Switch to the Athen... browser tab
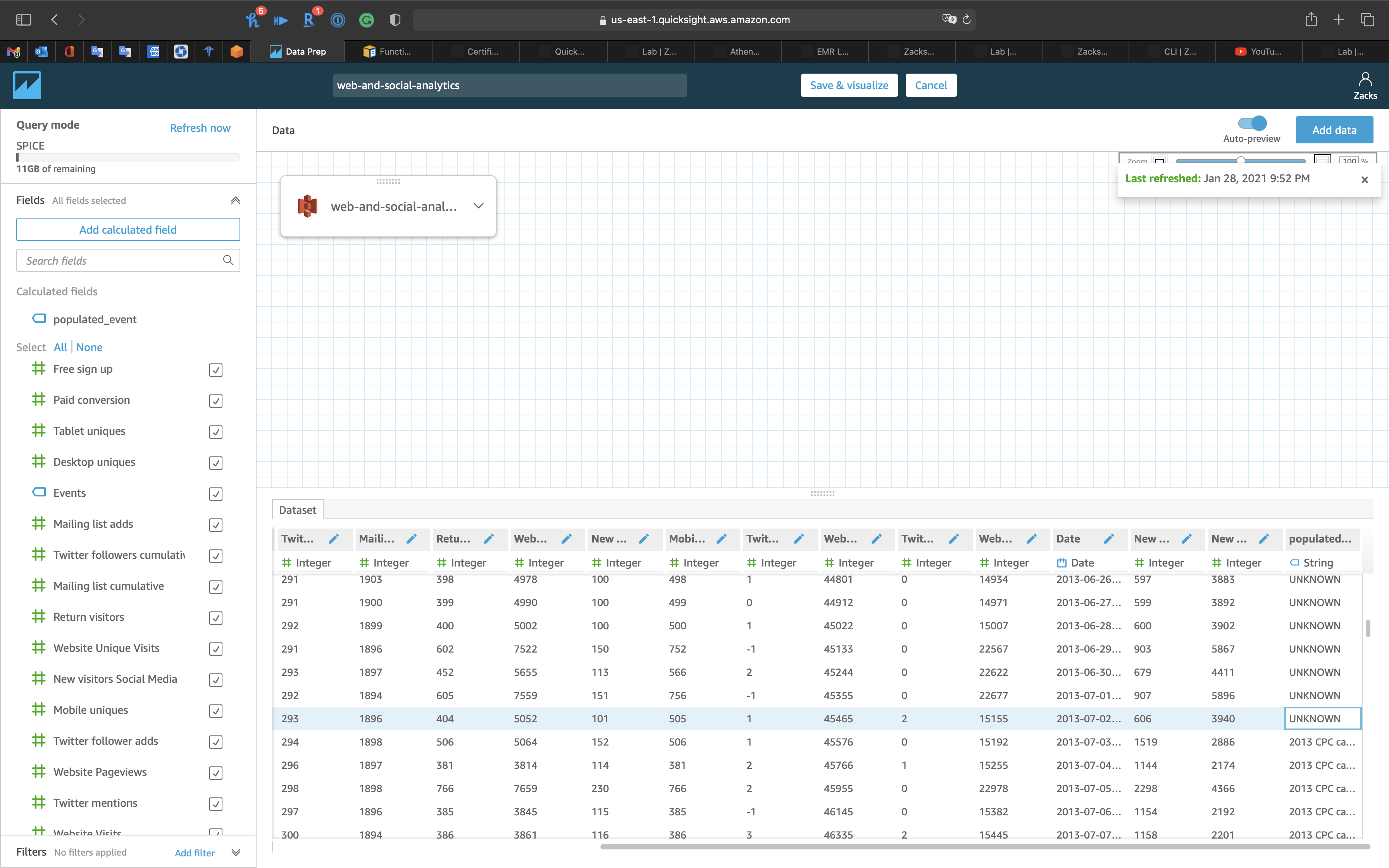Image resolution: width=1389 pixels, height=868 pixels. pyautogui.click(x=744, y=52)
